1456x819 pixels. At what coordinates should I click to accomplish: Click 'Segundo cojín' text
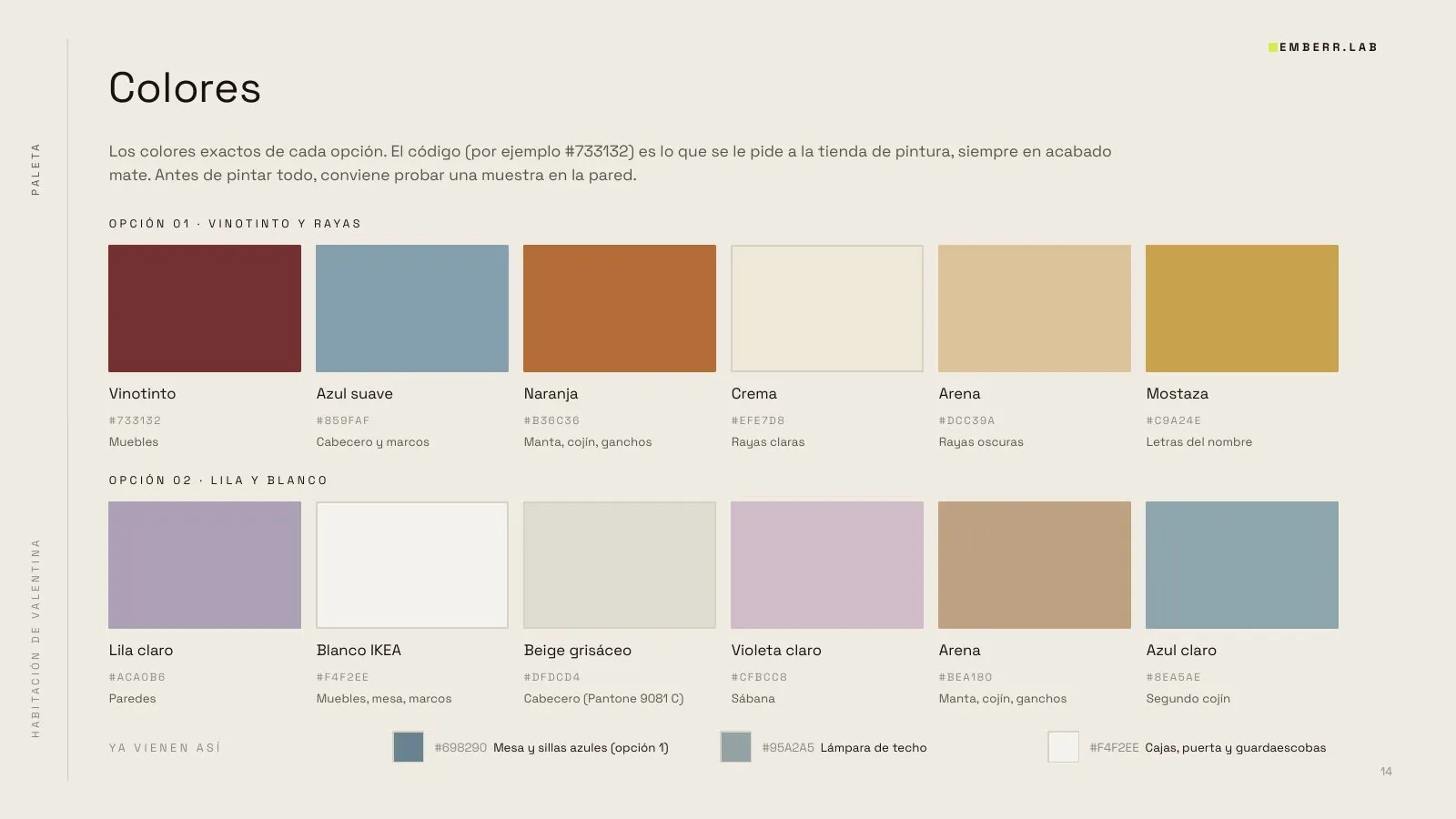[1188, 699]
